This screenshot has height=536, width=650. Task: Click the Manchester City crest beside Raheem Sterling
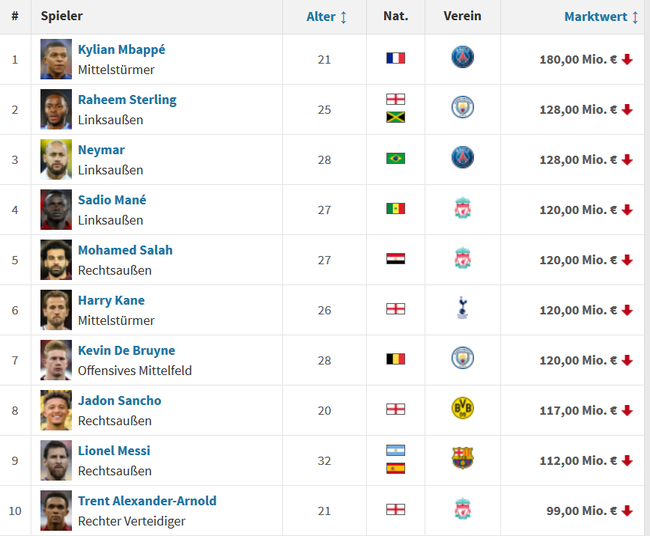(462, 108)
